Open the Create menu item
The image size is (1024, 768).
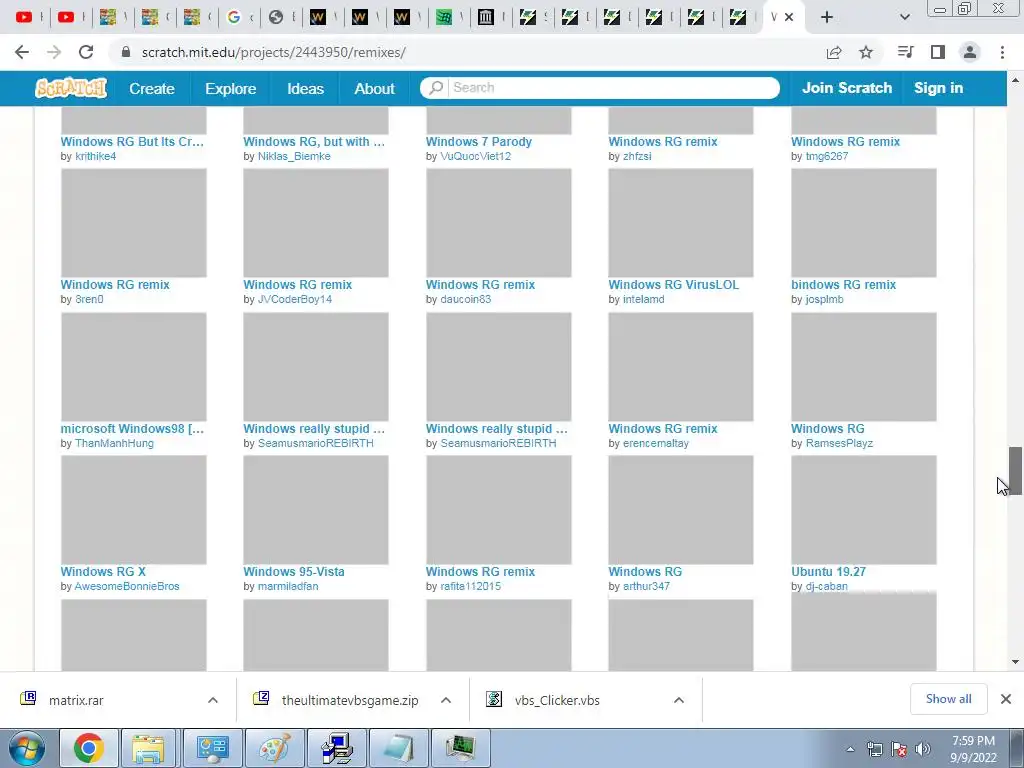coord(152,88)
